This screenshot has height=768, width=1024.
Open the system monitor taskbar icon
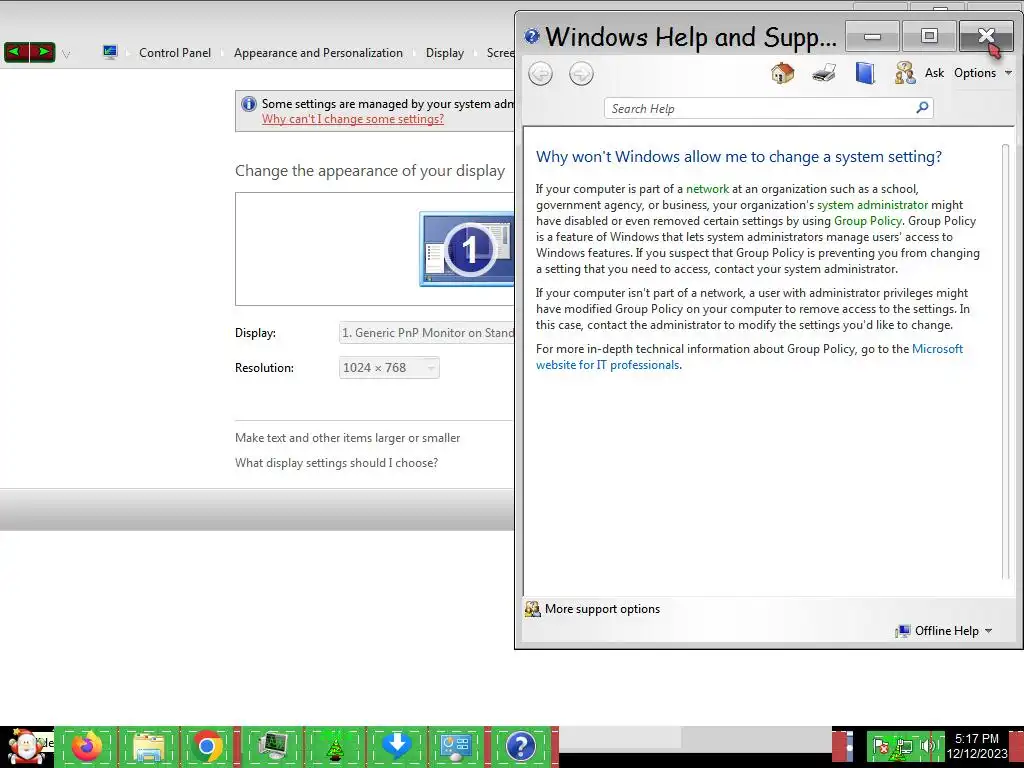pos(273,746)
